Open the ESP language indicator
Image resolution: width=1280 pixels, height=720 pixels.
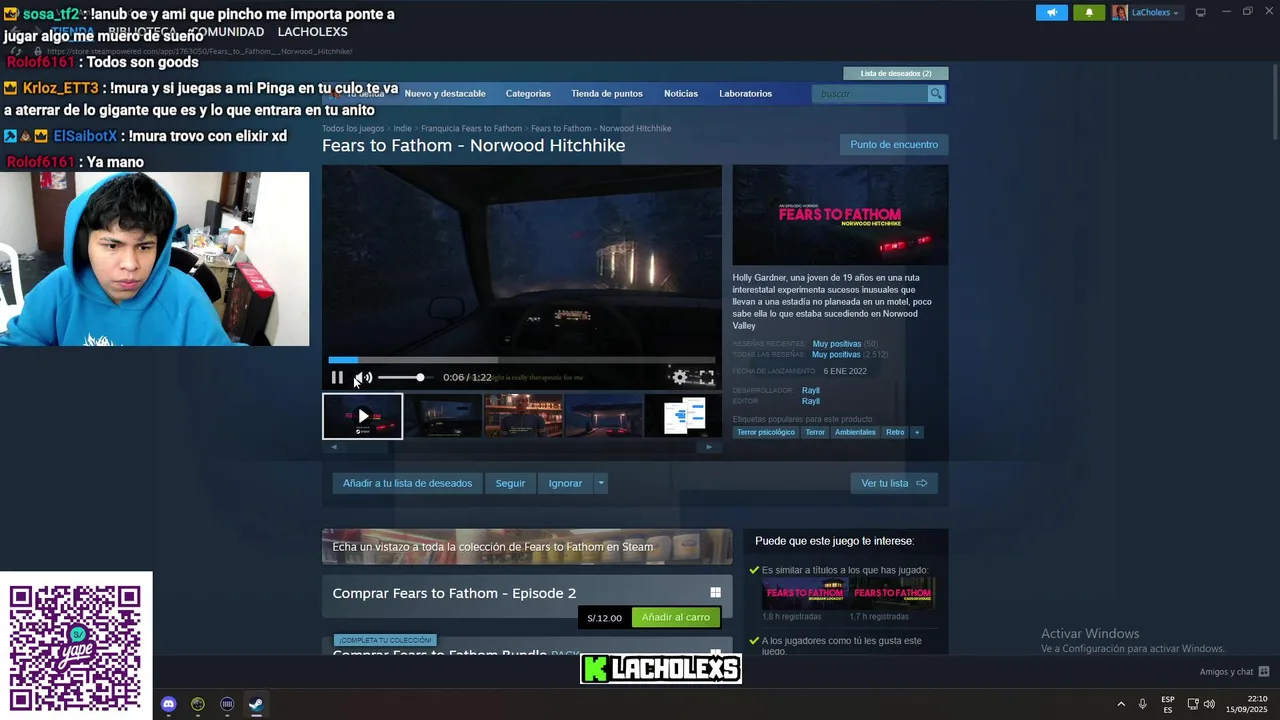[x=1168, y=704]
